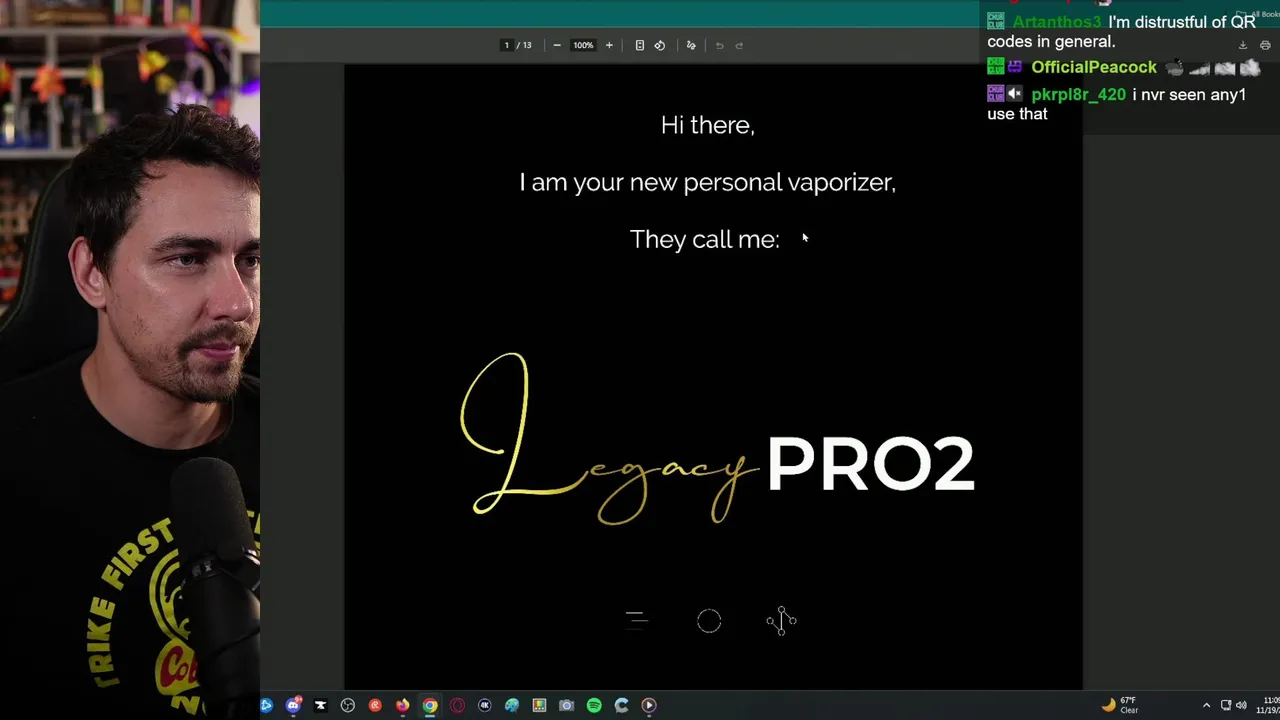Image resolution: width=1280 pixels, height=720 pixels.
Task: Open the camera app taskbar icon
Action: 566,705
